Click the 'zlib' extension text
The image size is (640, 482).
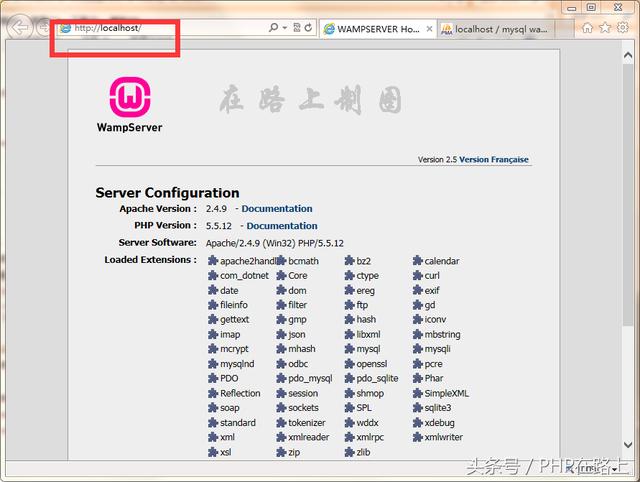pyautogui.click(x=363, y=452)
